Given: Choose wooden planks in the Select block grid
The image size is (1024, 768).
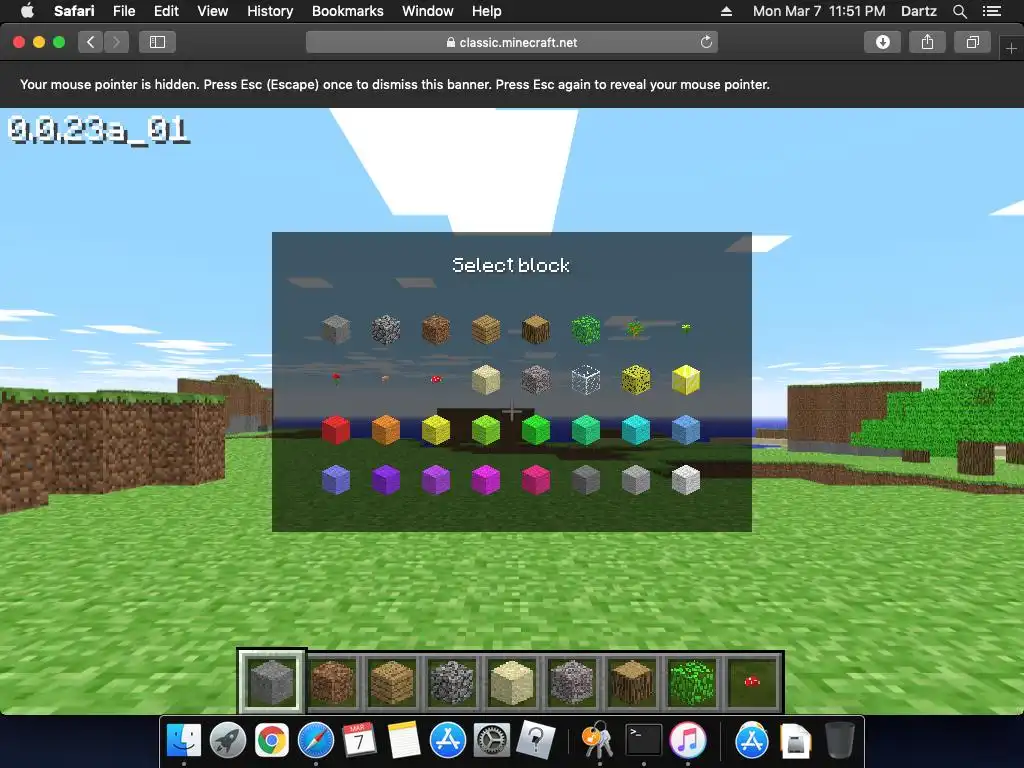Looking at the screenshot, I should (x=486, y=329).
